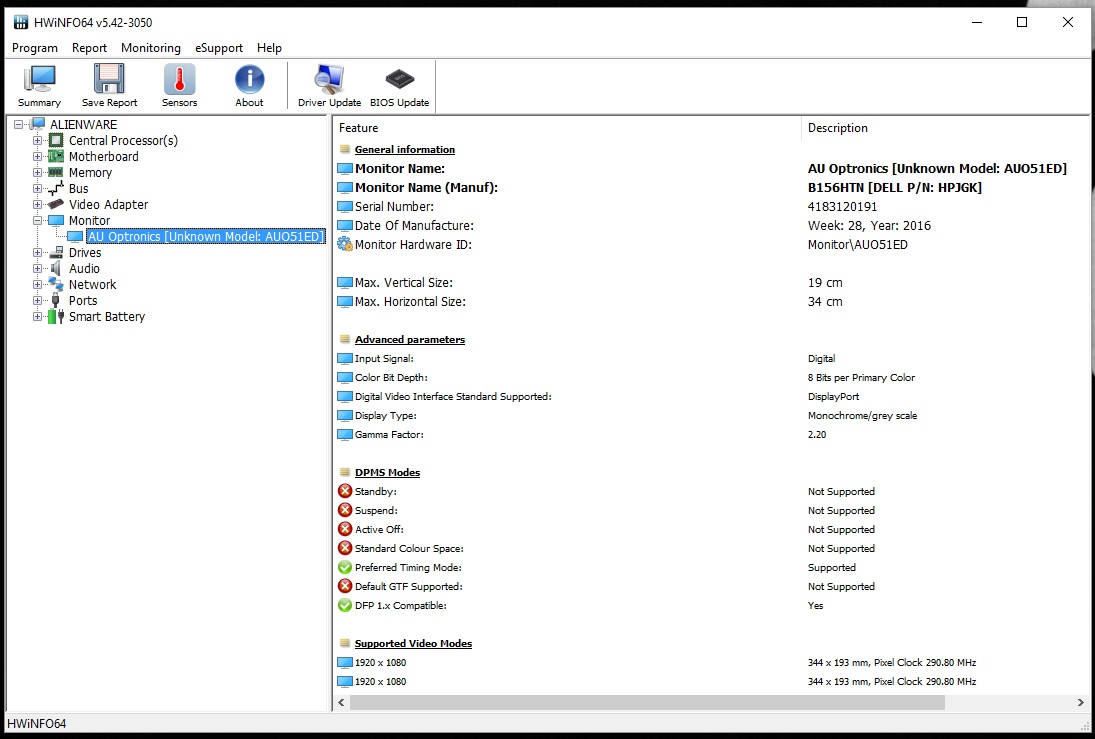Open the Program menu
The width and height of the screenshot is (1095, 739).
35,47
